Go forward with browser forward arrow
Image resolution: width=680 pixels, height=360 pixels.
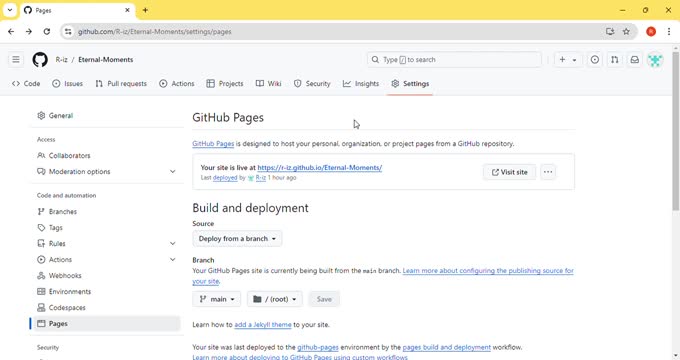point(29,32)
